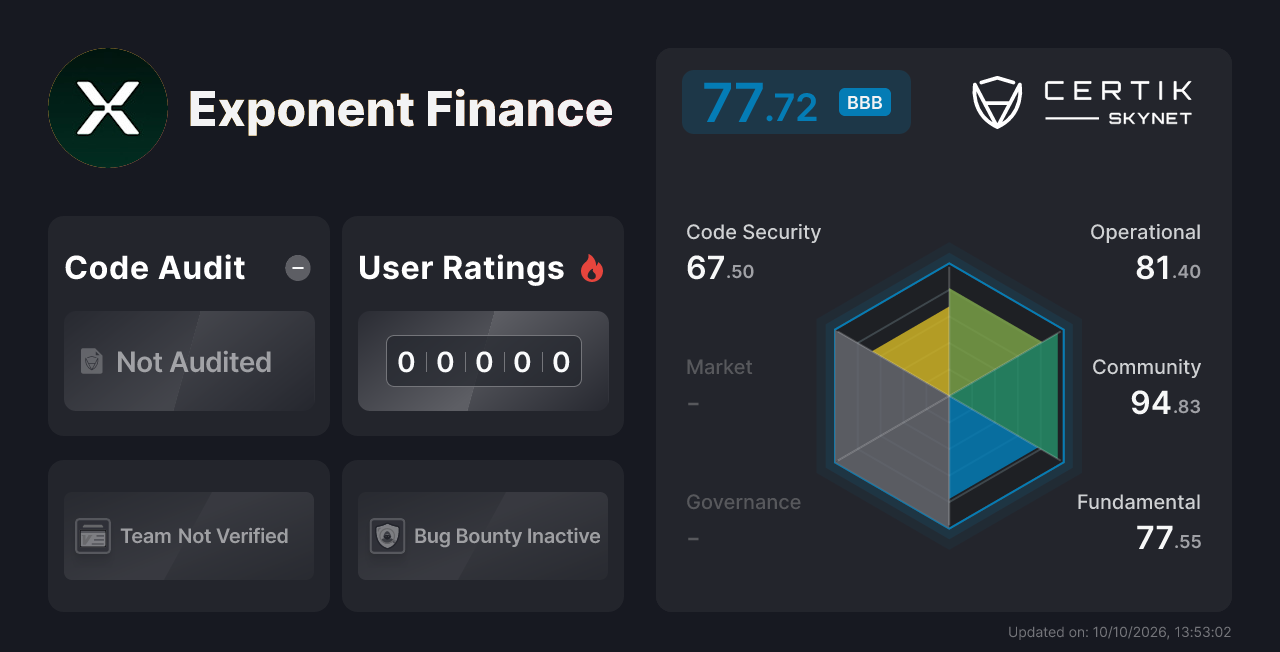The width and height of the screenshot is (1280, 652).
Task: Open the Not Audited status box
Action: (x=189, y=361)
